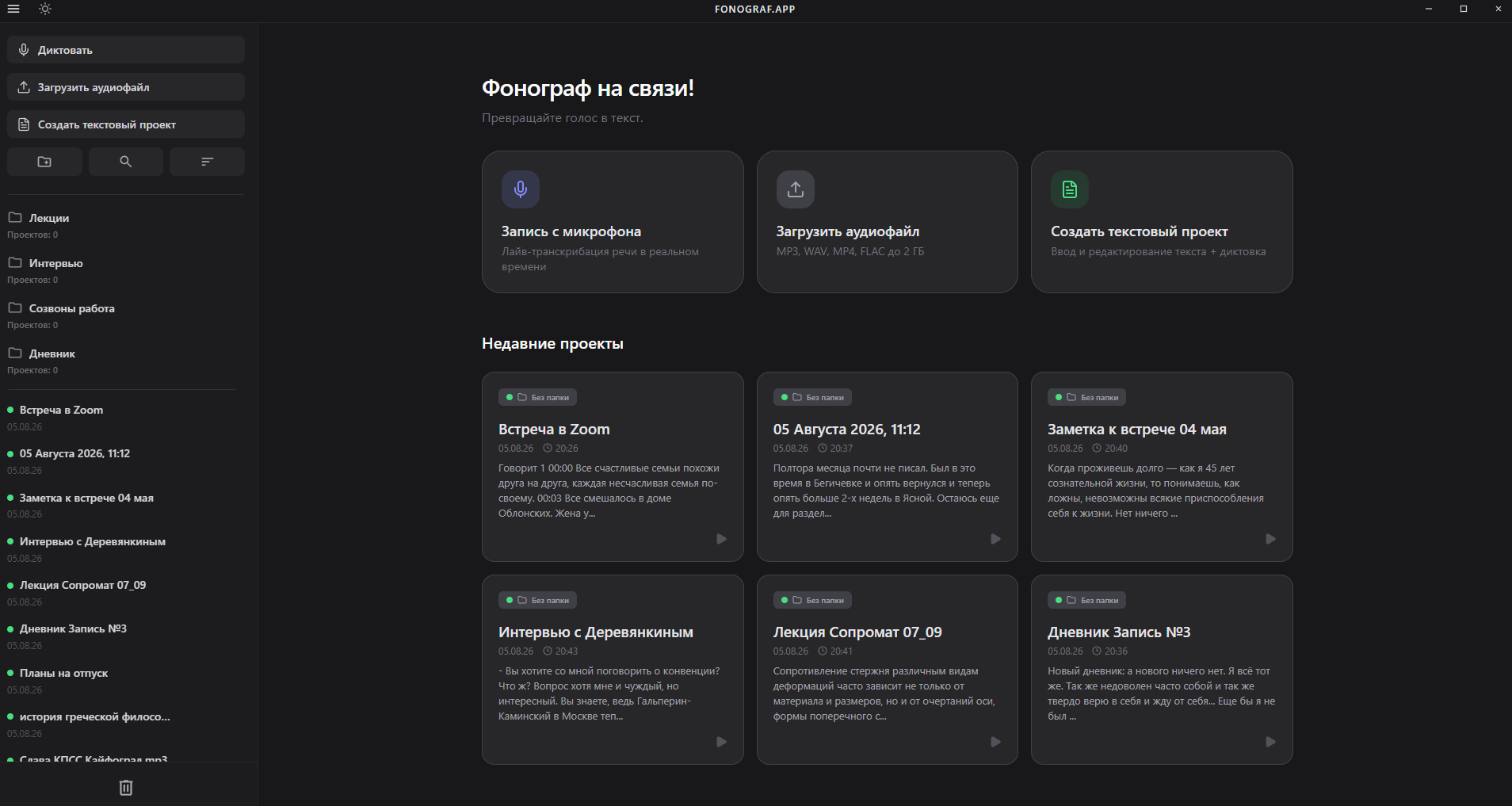Open the Лекция Сопромат 07_09 card title
Viewport: 1512px width, 806px height.
pyautogui.click(x=857, y=632)
